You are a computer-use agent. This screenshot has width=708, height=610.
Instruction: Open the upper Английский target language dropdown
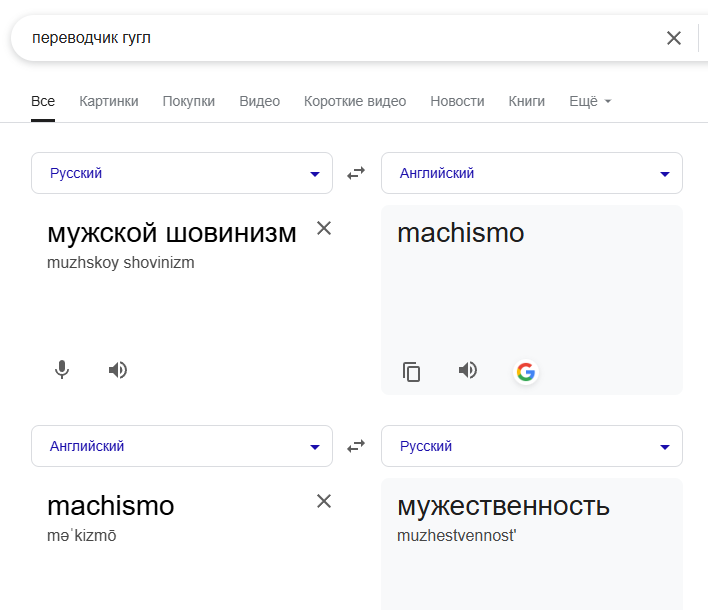coord(532,173)
